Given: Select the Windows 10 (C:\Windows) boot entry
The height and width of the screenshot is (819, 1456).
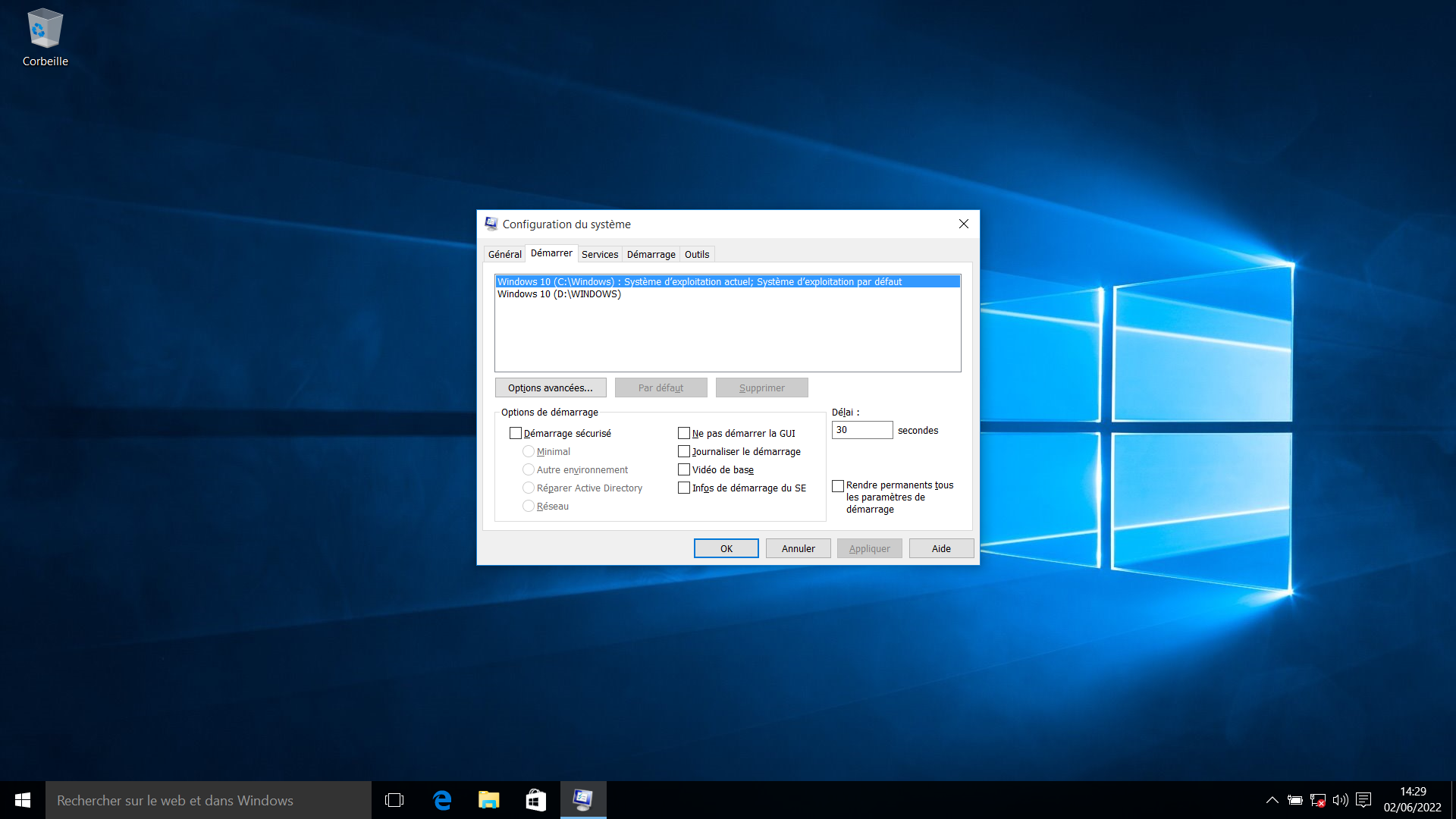Looking at the screenshot, I should coord(727,281).
